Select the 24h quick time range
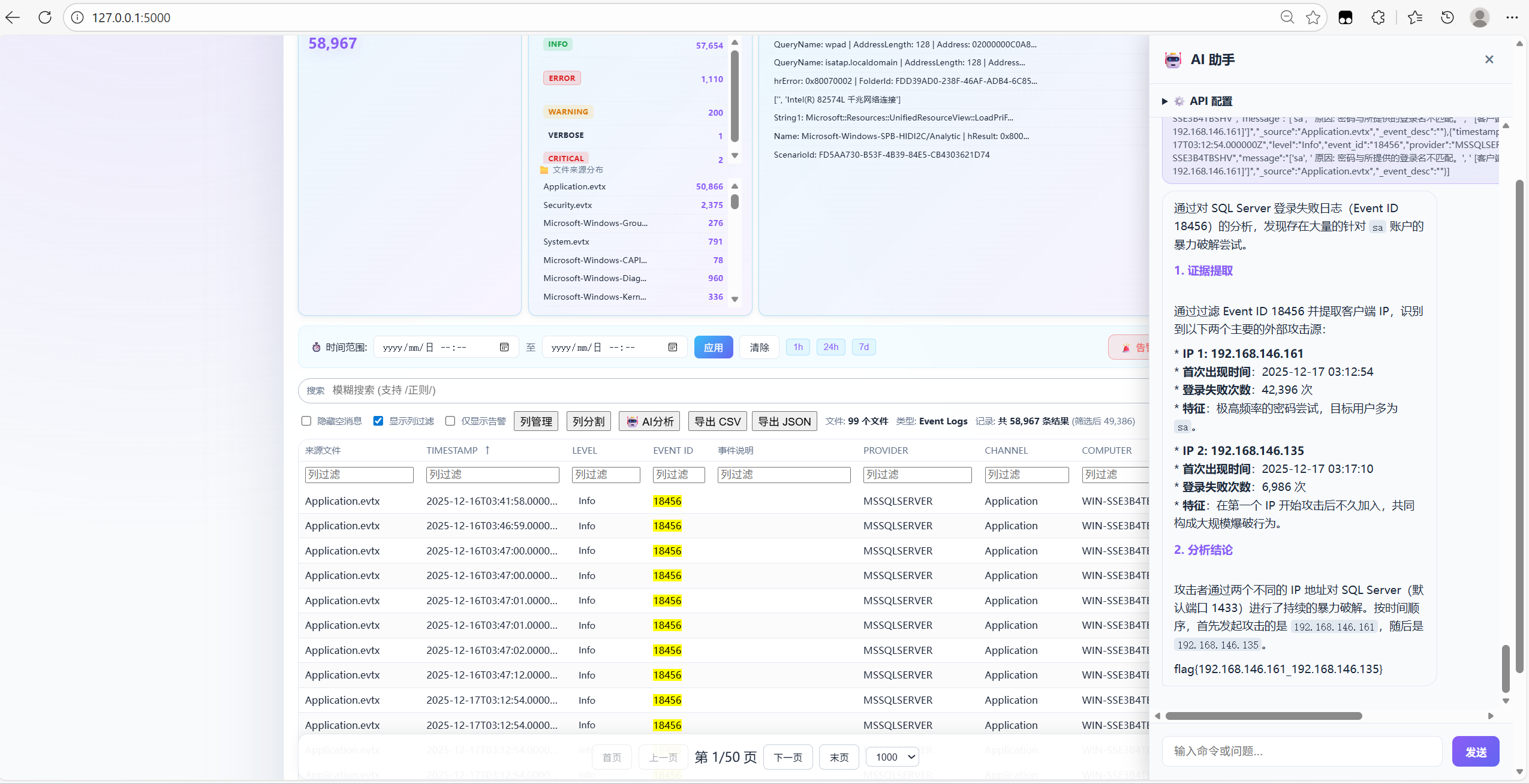Screen dimensions: 1529x784 pos(830,347)
